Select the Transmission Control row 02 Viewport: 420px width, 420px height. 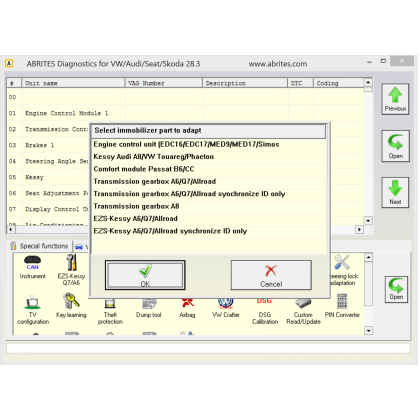48,129
